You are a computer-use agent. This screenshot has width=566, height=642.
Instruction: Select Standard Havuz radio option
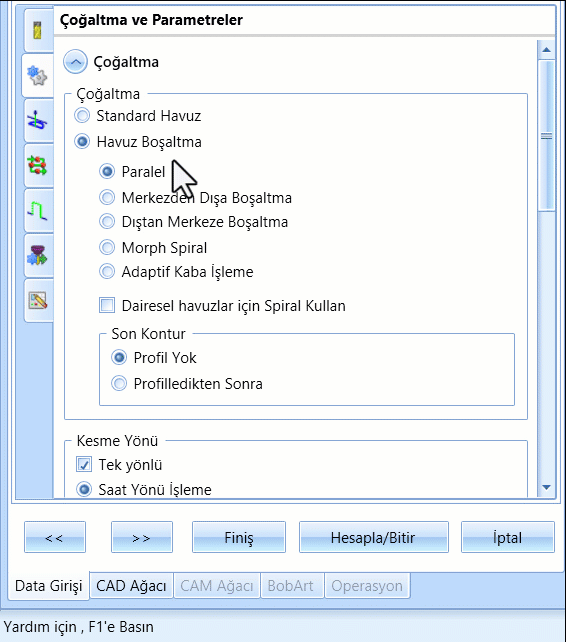[x=138, y=116]
